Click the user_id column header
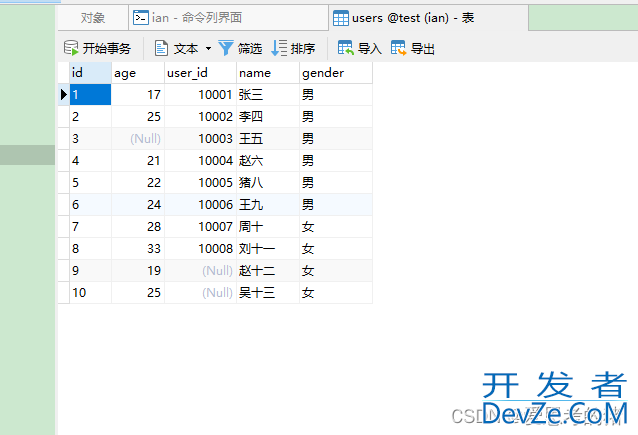This screenshot has width=638, height=435. coord(200,73)
